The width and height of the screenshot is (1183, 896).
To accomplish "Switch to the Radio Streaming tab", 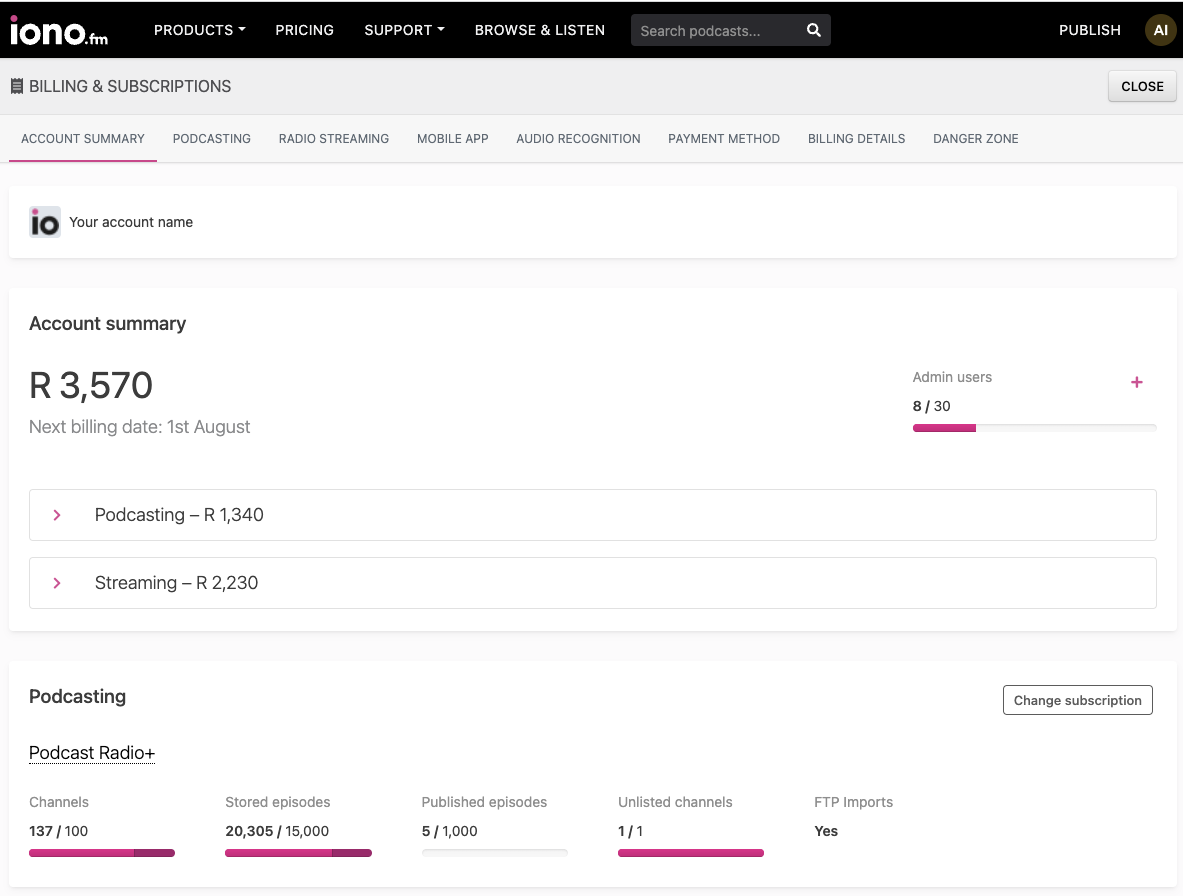I will (x=333, y=139).
